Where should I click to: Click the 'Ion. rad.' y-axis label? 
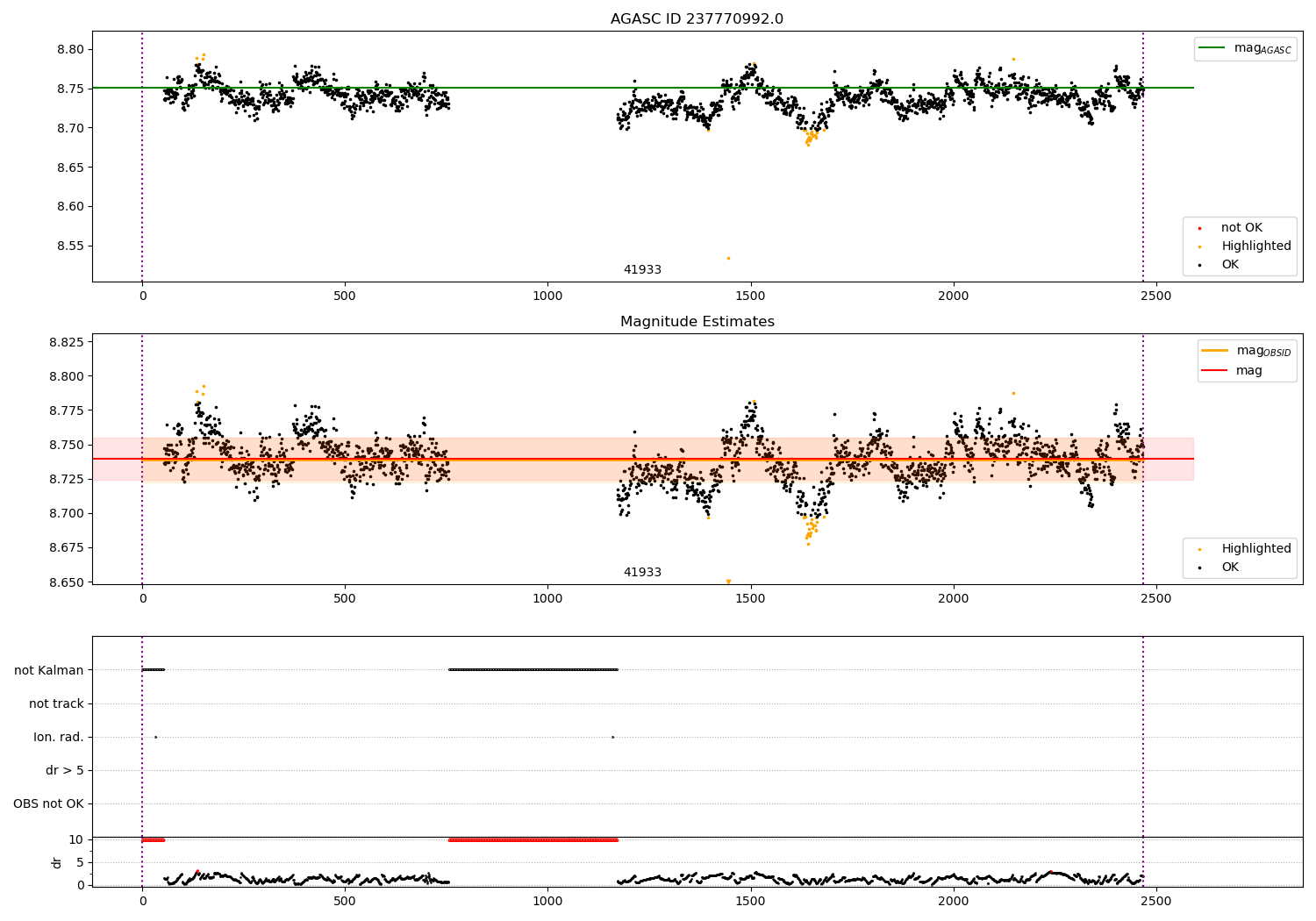point(59,737)
